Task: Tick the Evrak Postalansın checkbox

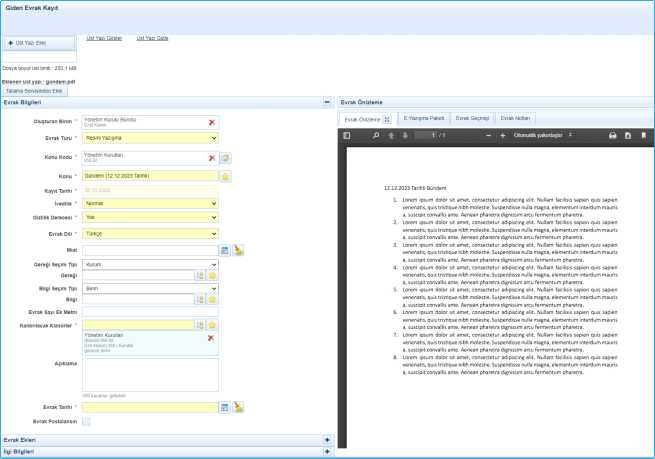Action: 86,422
